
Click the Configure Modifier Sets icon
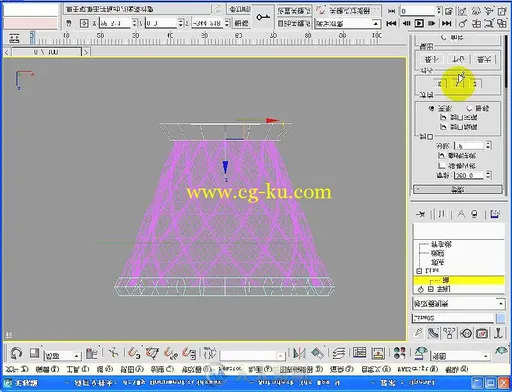point(495,214)
